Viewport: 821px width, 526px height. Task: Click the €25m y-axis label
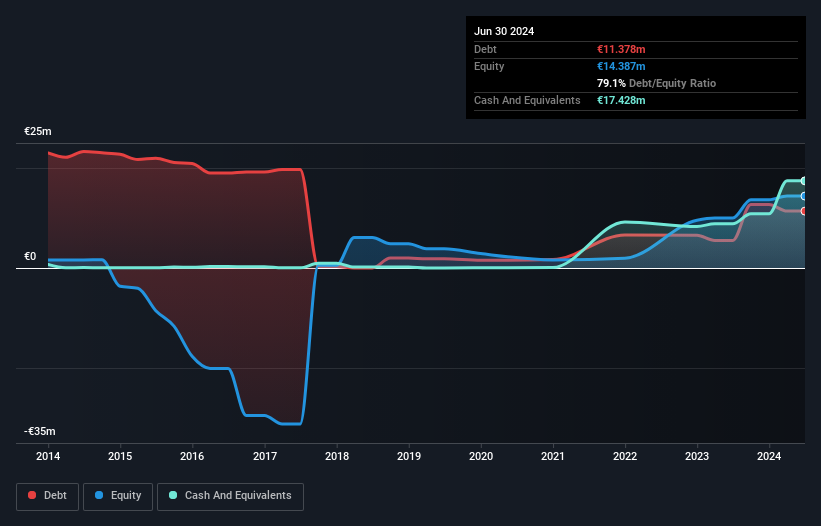(38, 131)
